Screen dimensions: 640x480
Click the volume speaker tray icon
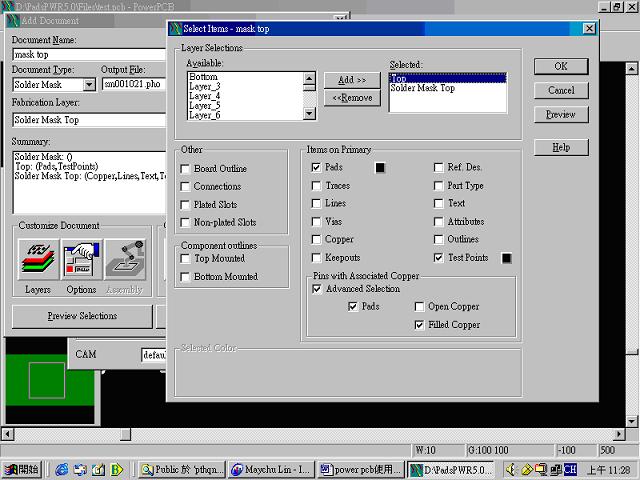[x=510, y=469]
